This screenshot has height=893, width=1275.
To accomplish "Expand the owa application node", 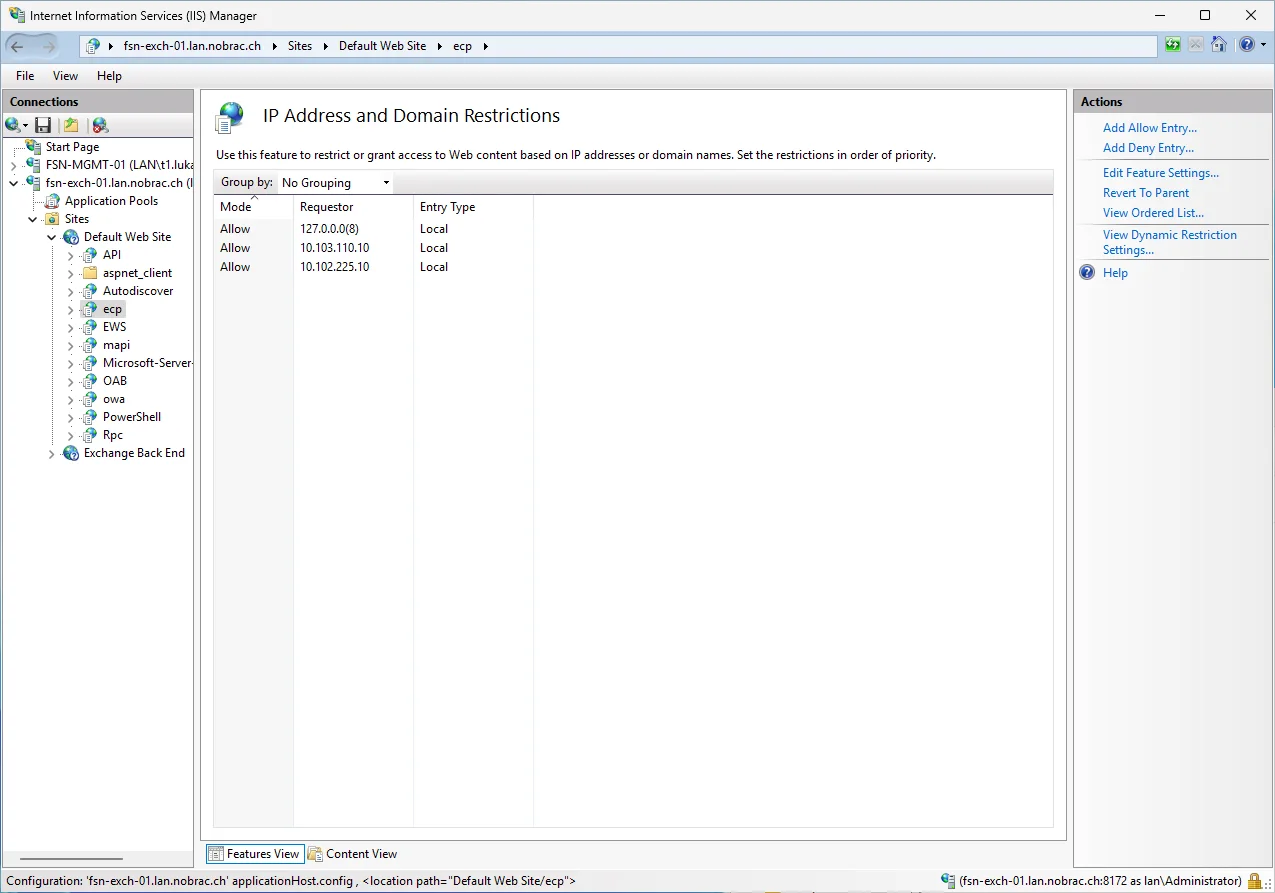I will coord(71,399).
